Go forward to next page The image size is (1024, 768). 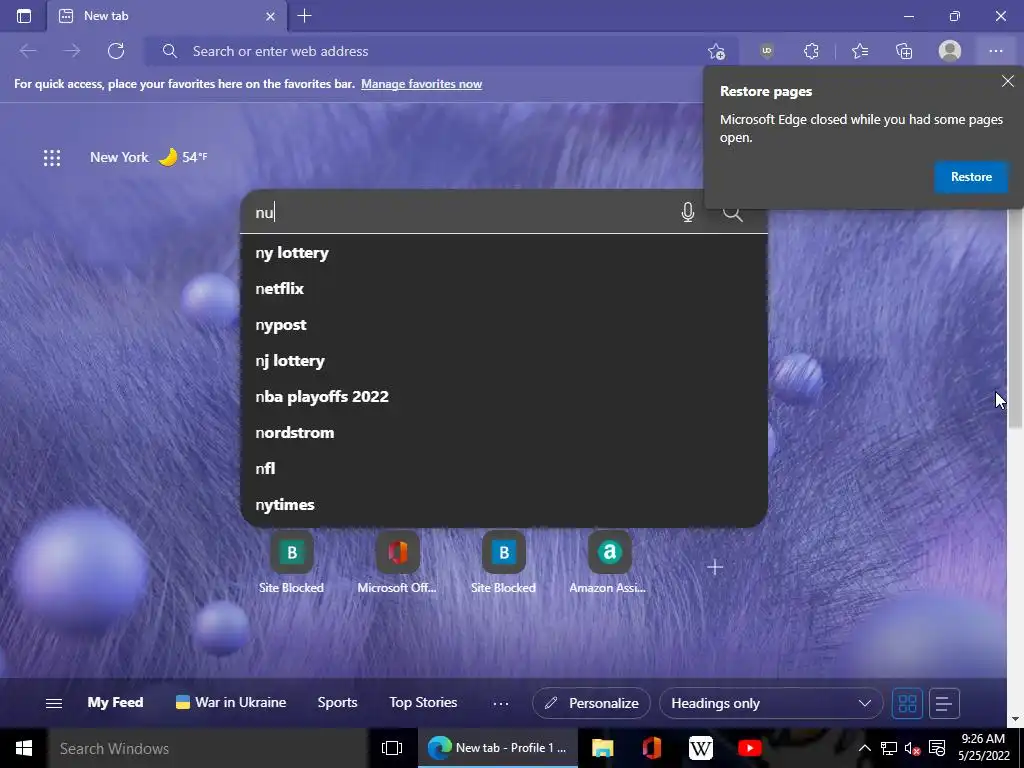pyautogui.click(x=72, y=51)
